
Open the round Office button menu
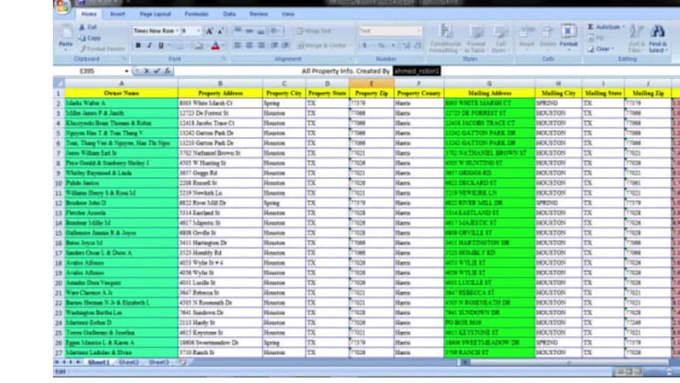(63, 6)
